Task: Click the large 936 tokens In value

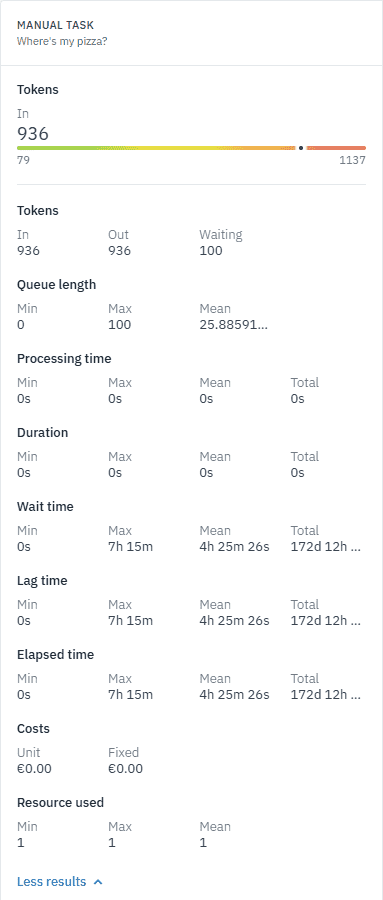Action: [33, 134]
